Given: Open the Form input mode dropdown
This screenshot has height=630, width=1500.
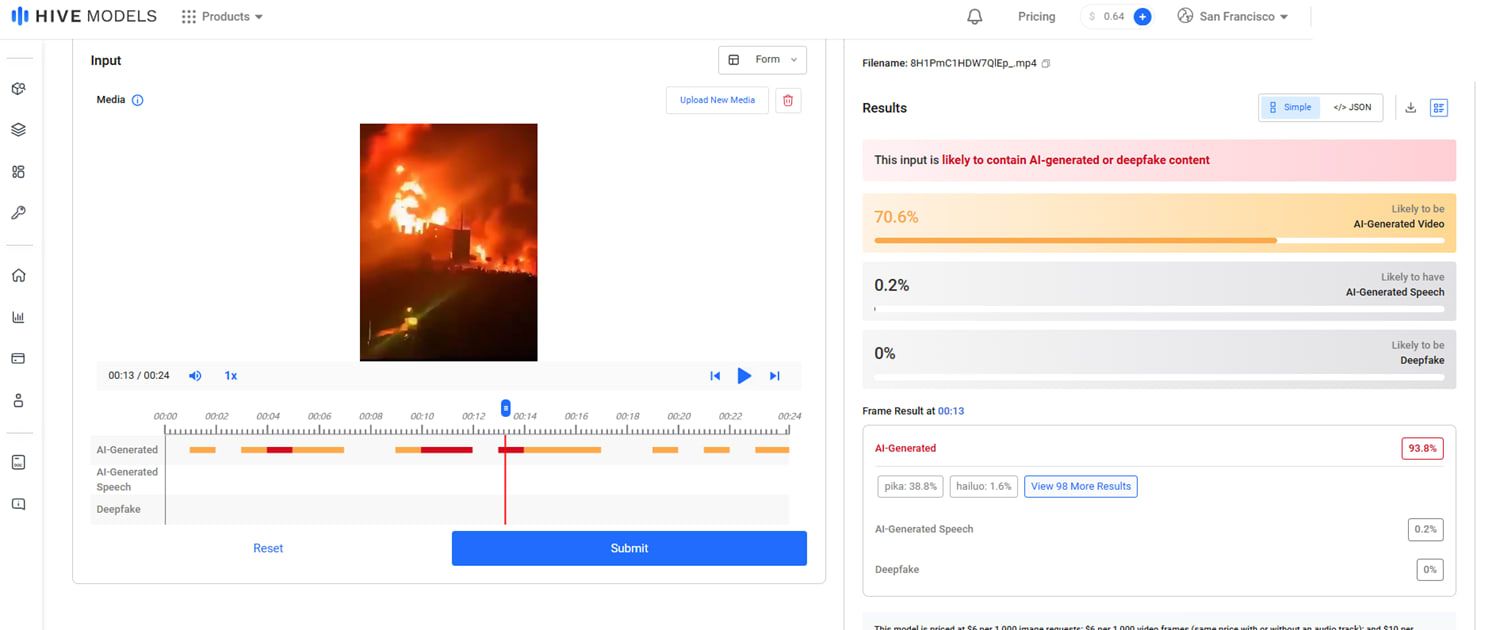Looking at the screenshot, I should point(762,60).
